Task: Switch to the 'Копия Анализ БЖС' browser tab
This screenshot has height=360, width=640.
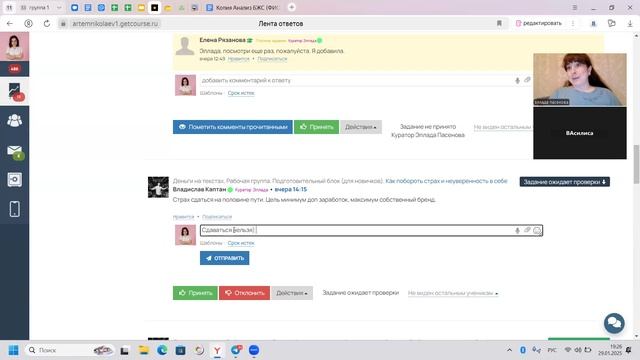Action: coord(243,7)
